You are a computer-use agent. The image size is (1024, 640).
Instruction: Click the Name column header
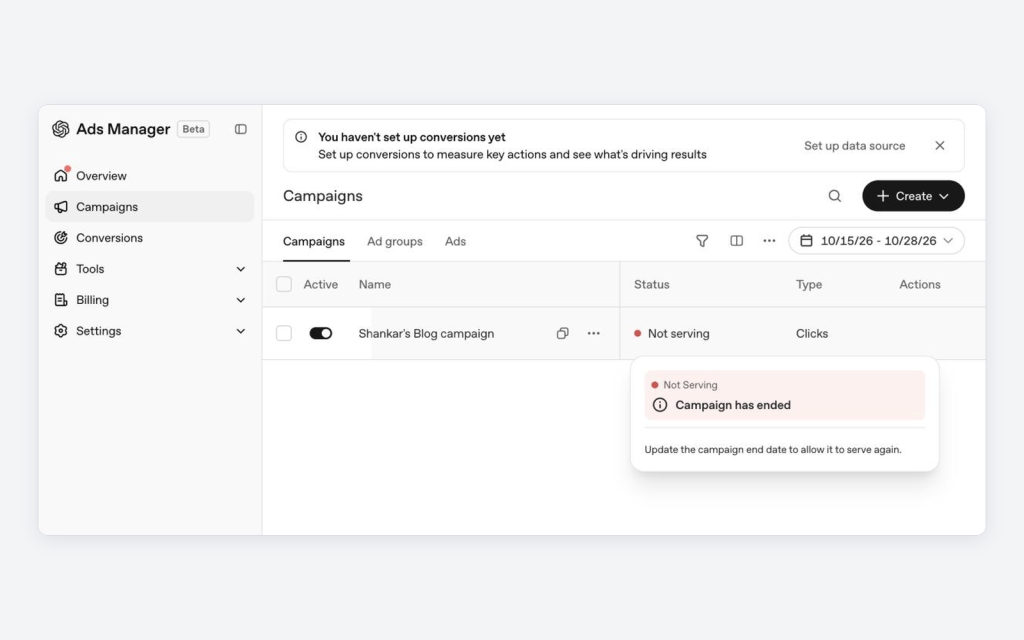375,284
